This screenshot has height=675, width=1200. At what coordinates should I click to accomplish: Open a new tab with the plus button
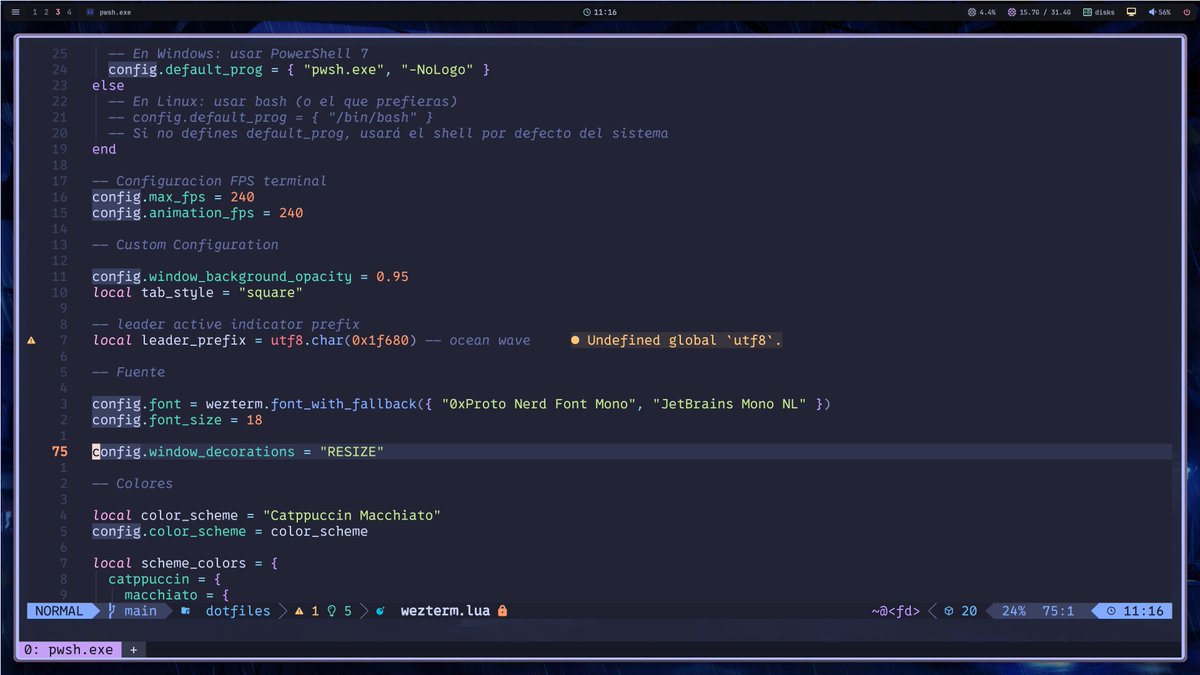click(x=132, y=649)
